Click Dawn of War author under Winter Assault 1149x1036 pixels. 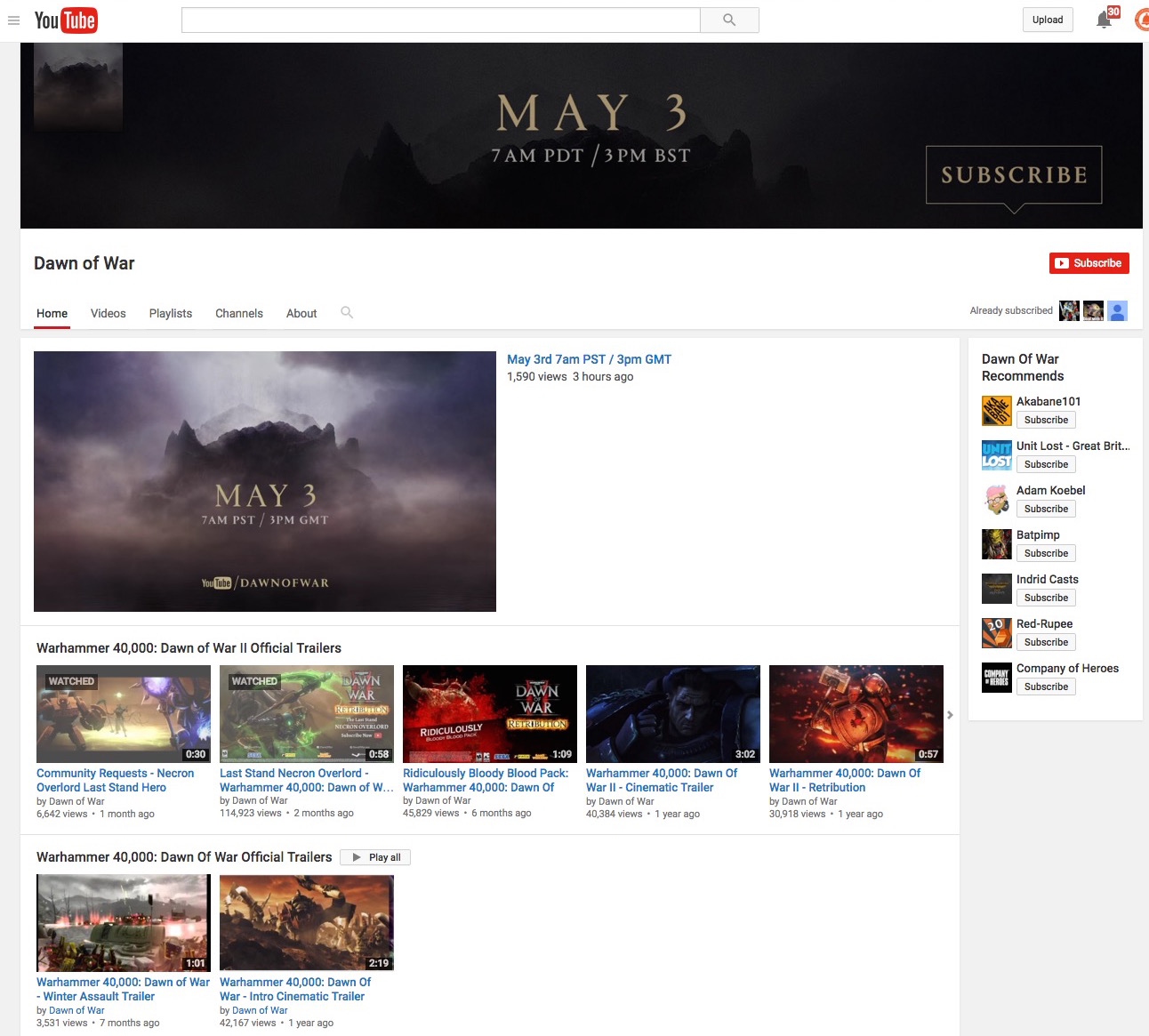click(x=76, y=1011)
